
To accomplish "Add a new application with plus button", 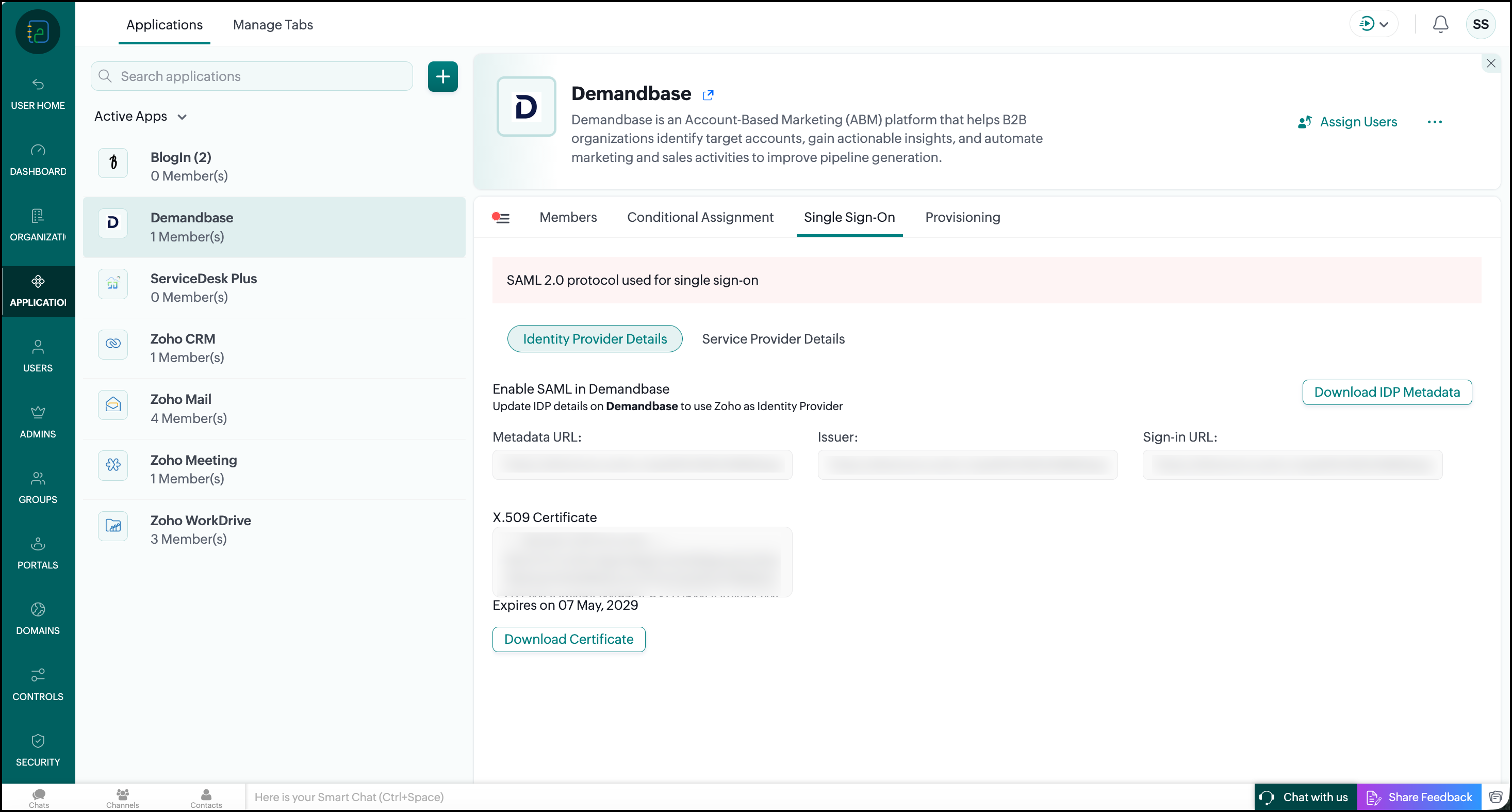I will (442, 76).
